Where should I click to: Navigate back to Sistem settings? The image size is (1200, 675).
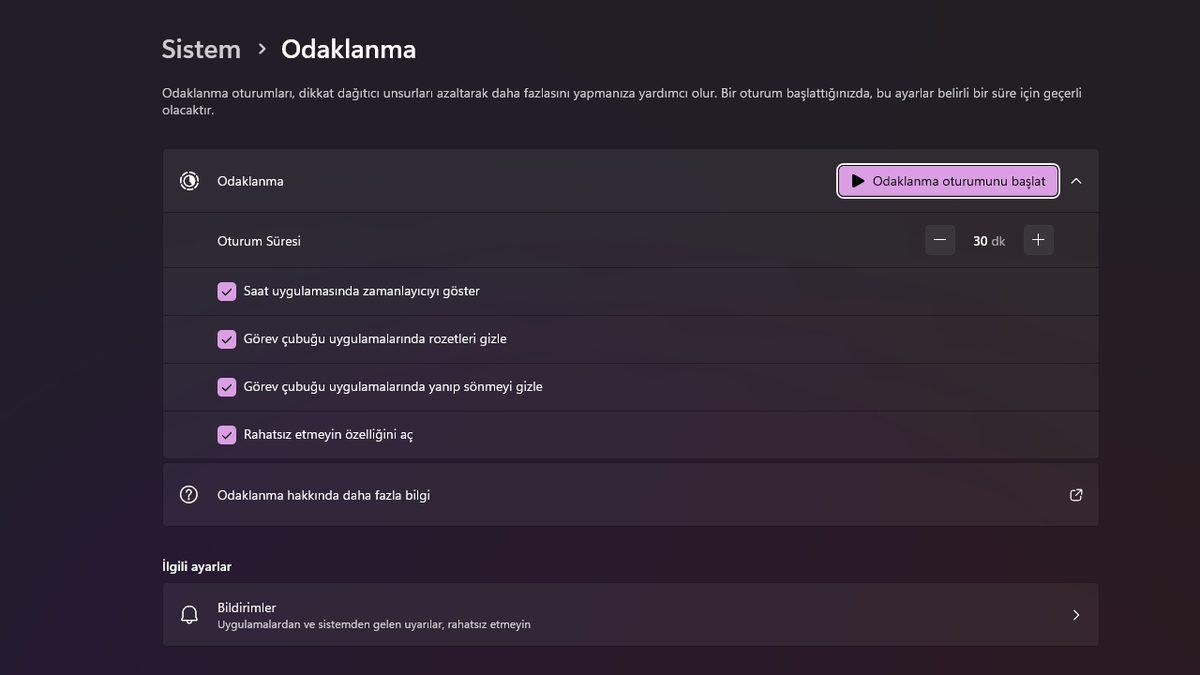point(201,48)
